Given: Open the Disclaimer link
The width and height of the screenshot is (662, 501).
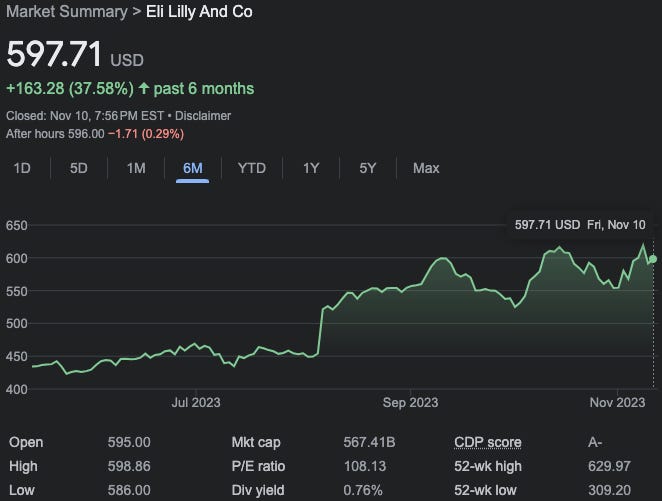Looking at the screenshot, I should click(x=203, y=116).
